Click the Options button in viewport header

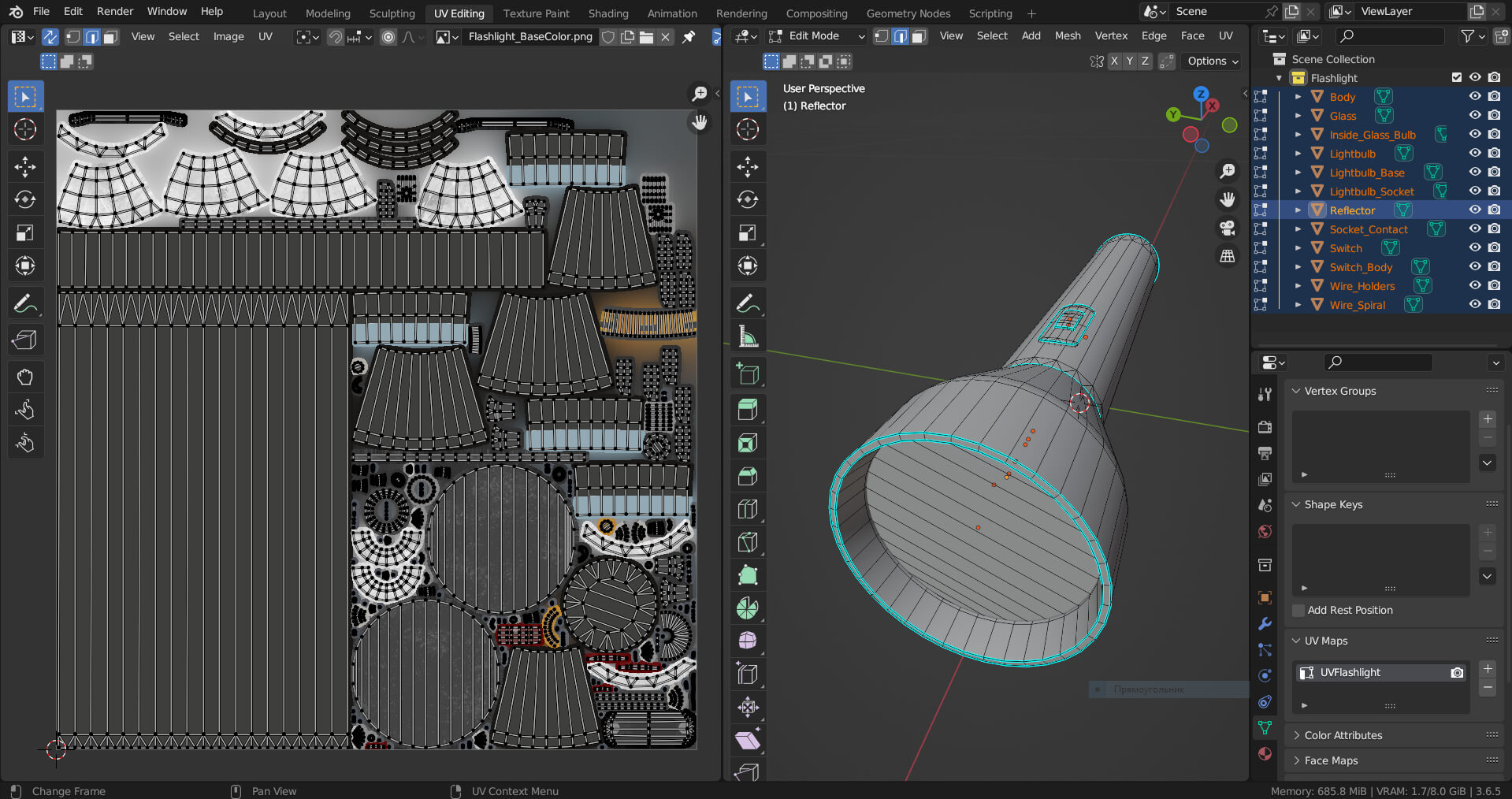coord(1213,61)
